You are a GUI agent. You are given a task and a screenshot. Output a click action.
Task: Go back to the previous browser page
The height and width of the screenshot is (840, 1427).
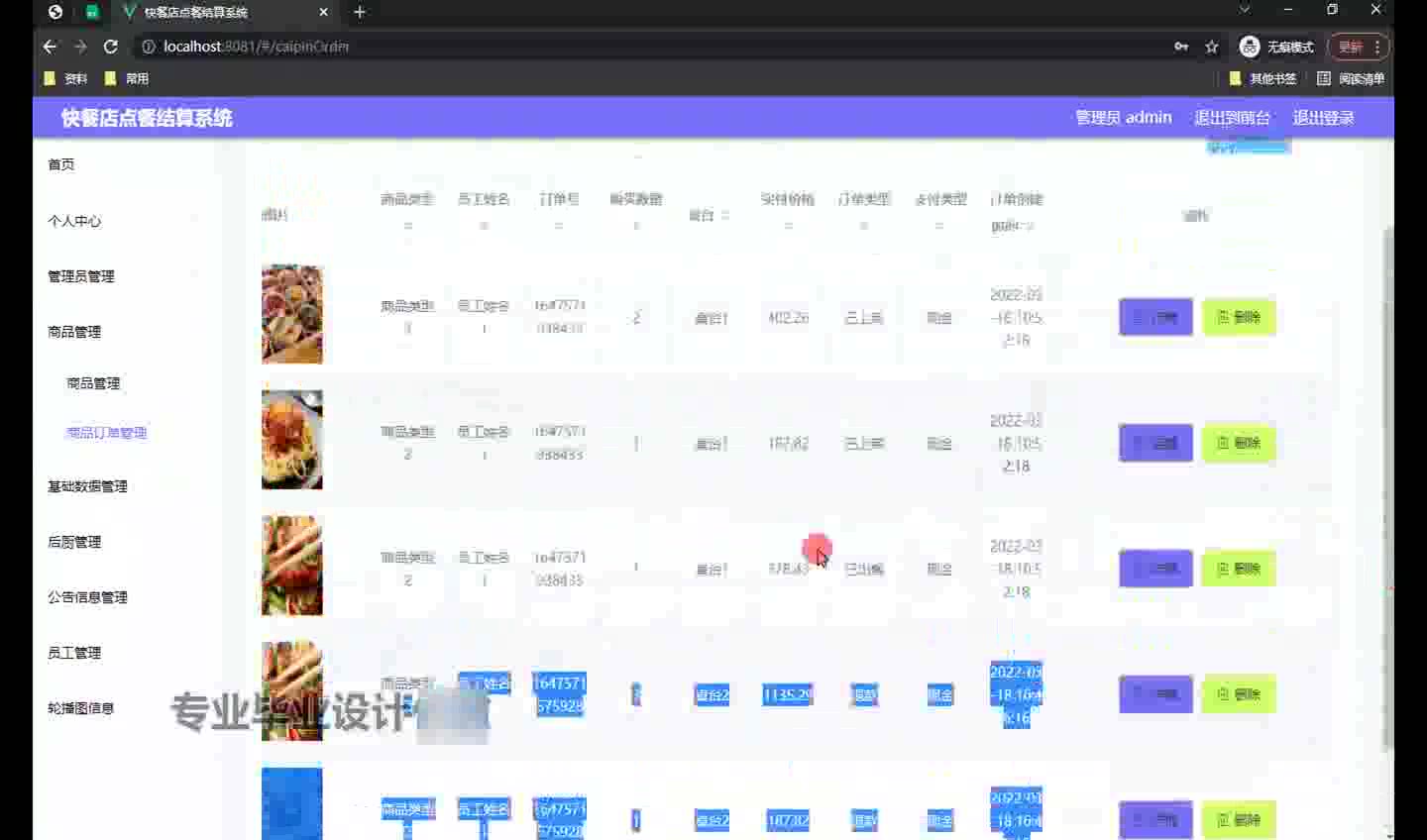[50, 47]
